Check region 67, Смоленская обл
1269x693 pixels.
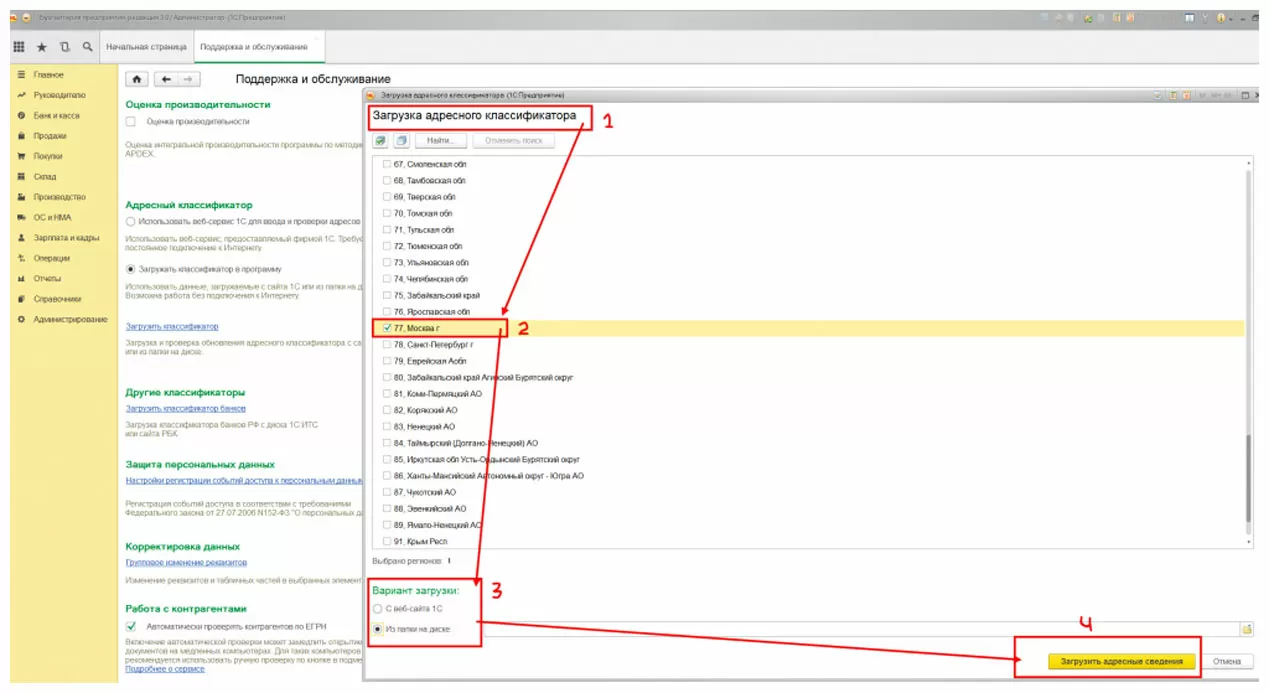coord(388,164)
